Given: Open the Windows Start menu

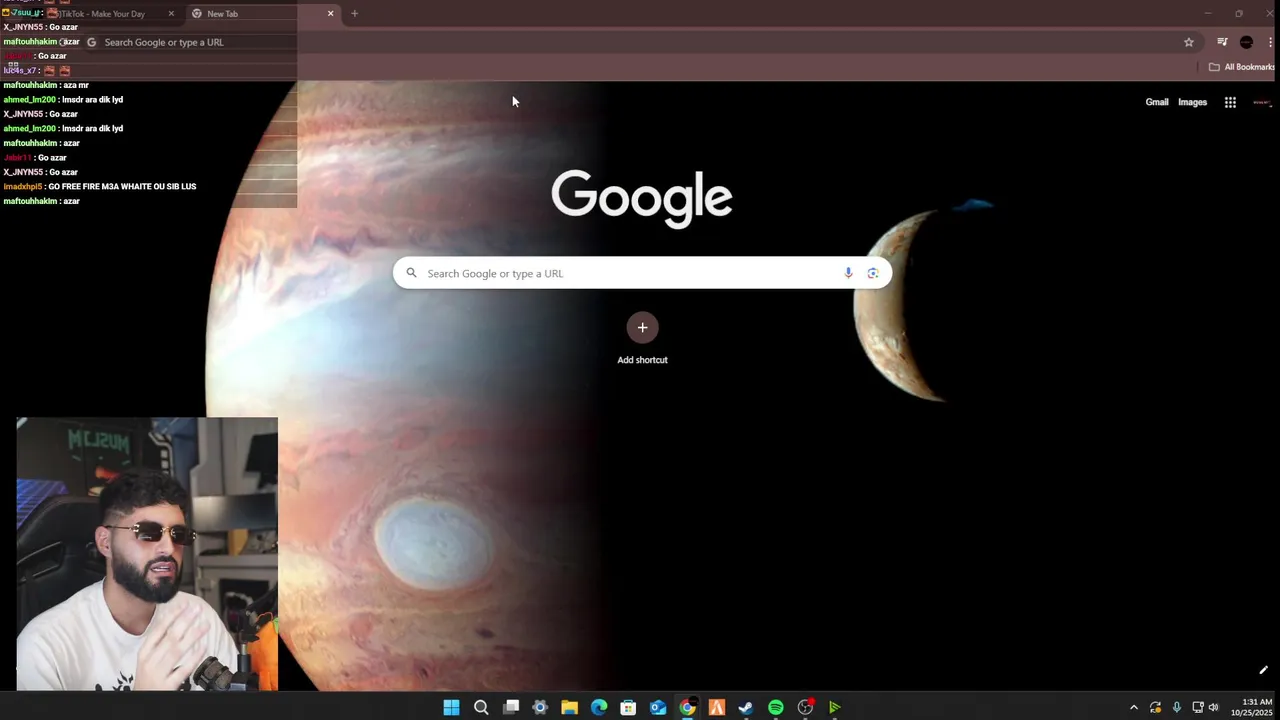Looking at the screenshot, I should tap(451, 708).
